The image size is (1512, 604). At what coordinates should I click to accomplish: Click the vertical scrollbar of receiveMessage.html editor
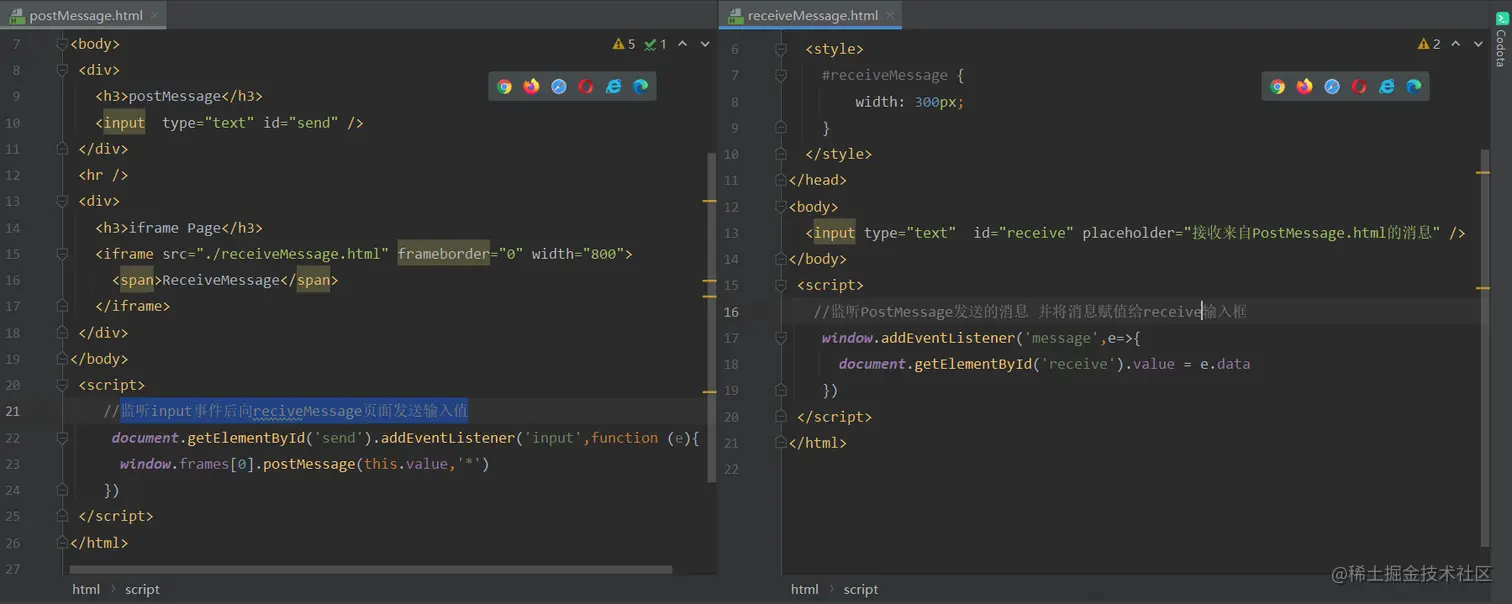1485,350
